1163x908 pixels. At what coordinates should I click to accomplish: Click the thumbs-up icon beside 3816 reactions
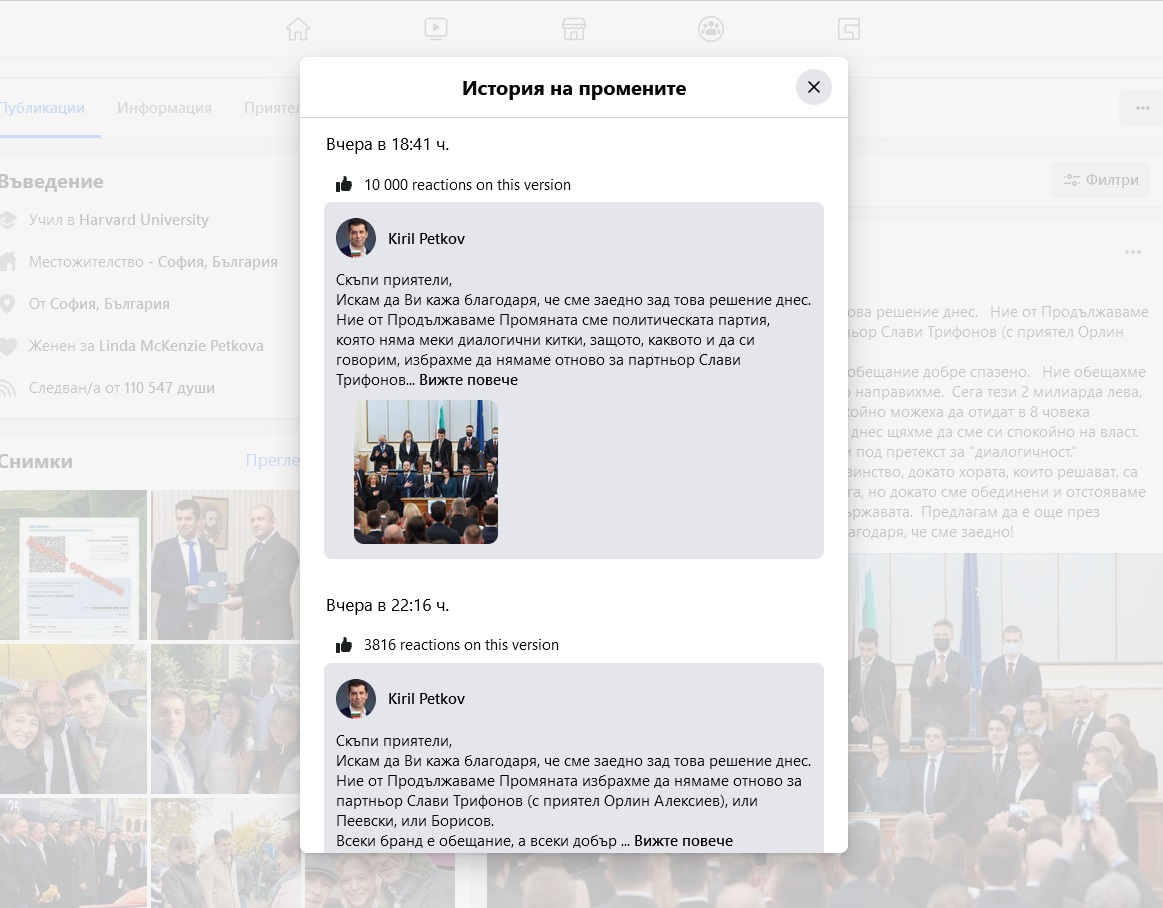(x=344, y=645)
